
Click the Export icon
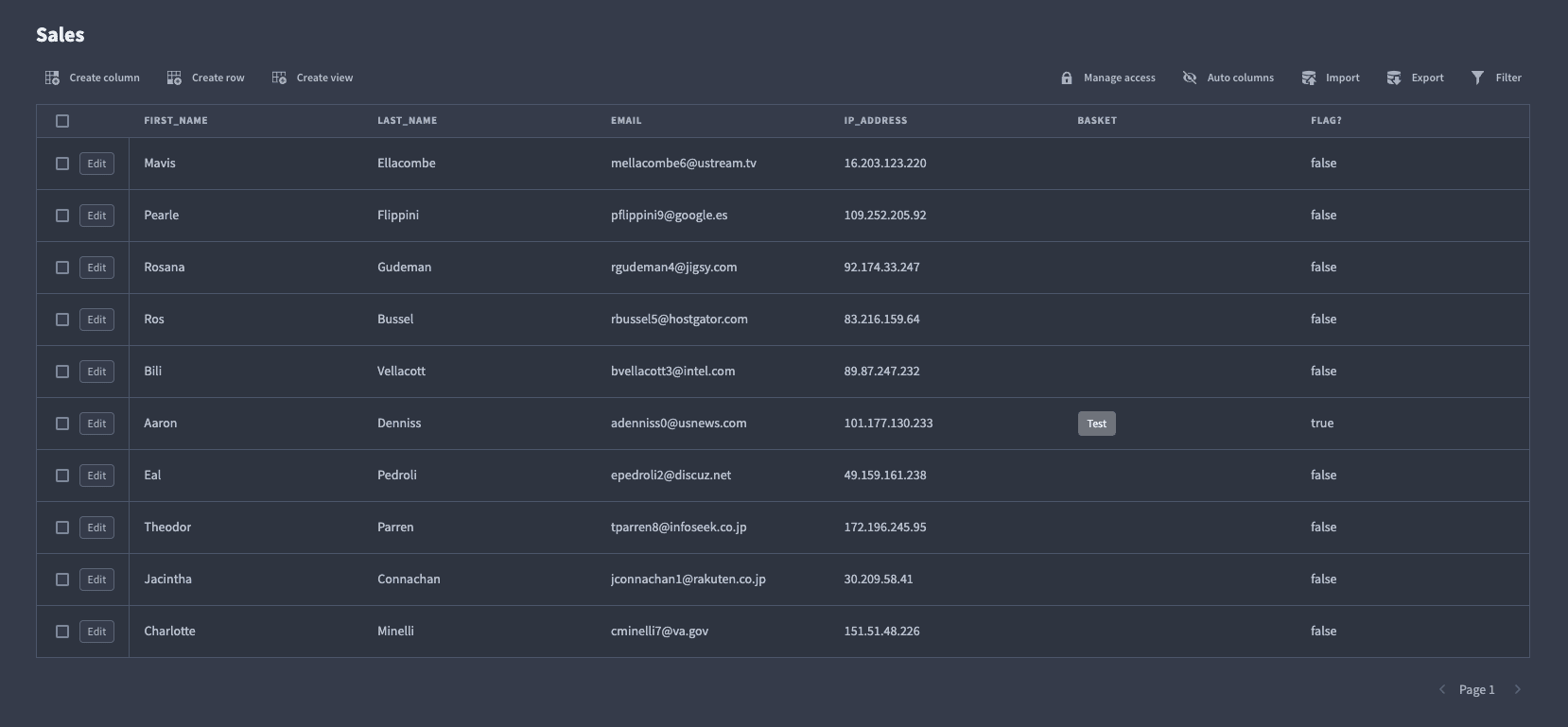(x=1394, y=78)
